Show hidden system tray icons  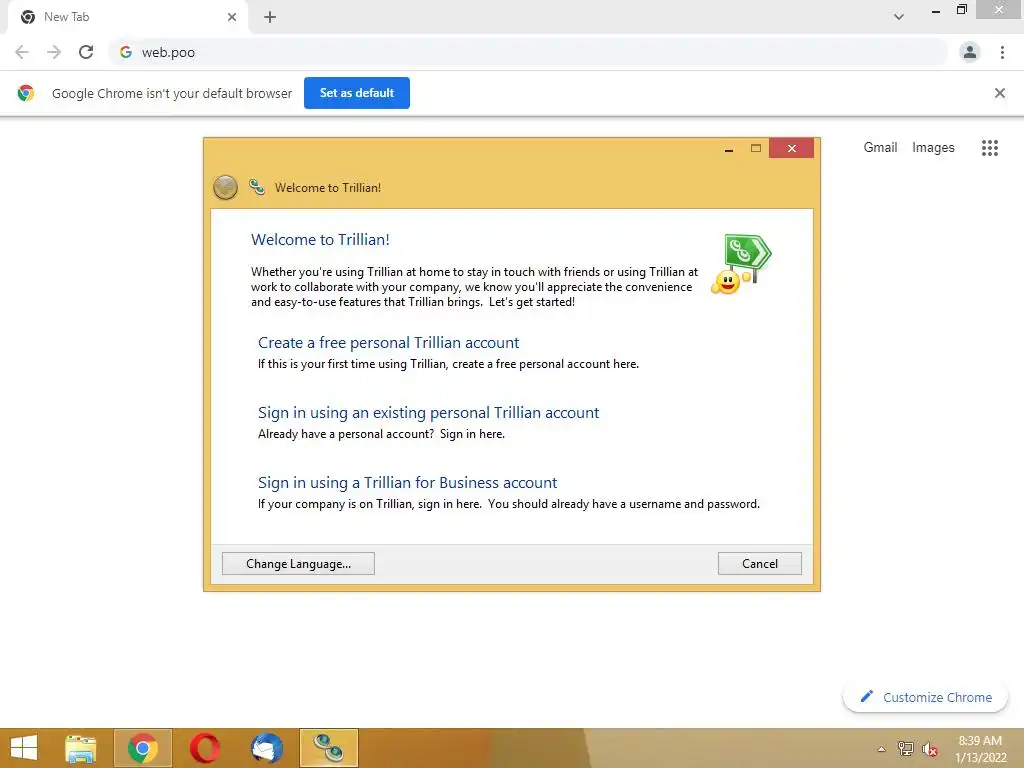(882, 749)
